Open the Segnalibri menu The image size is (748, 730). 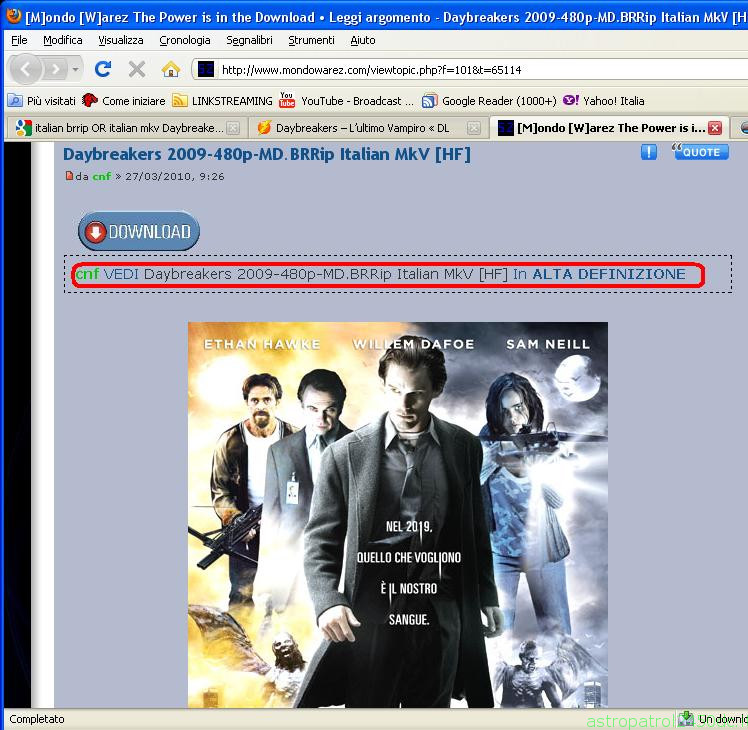249,40
